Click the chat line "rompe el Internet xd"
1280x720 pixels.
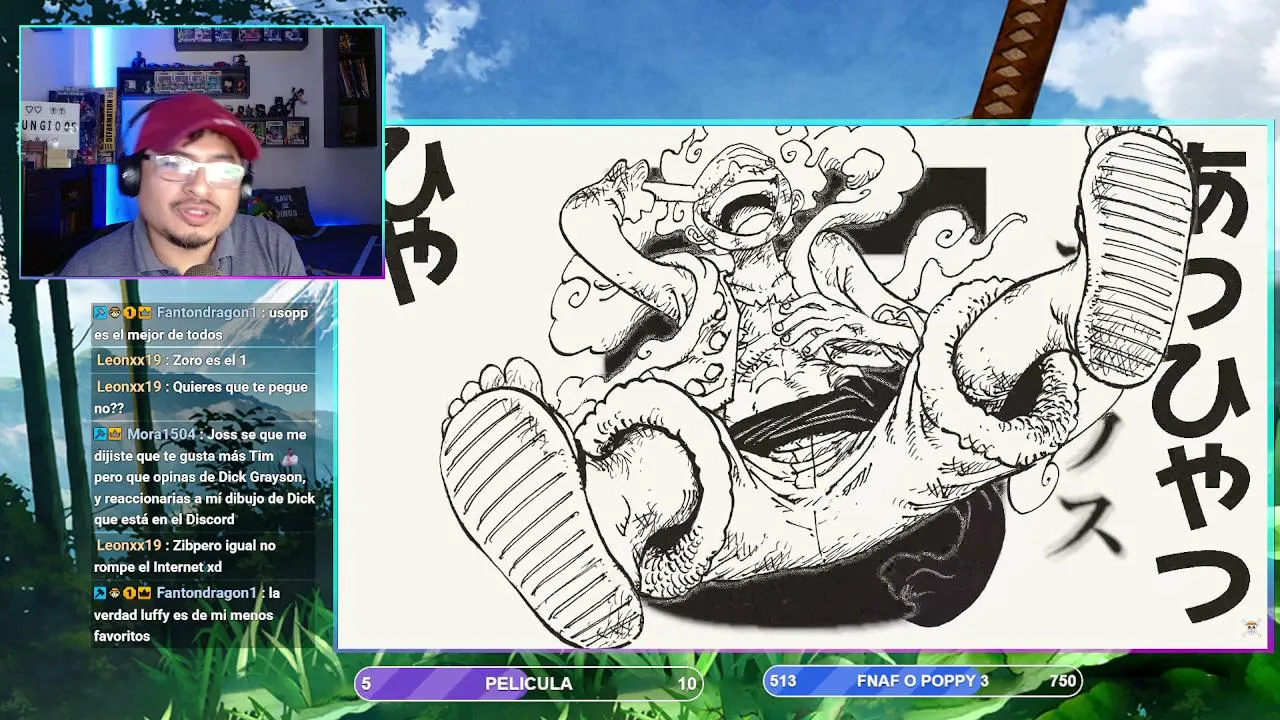tap(158, 567)
